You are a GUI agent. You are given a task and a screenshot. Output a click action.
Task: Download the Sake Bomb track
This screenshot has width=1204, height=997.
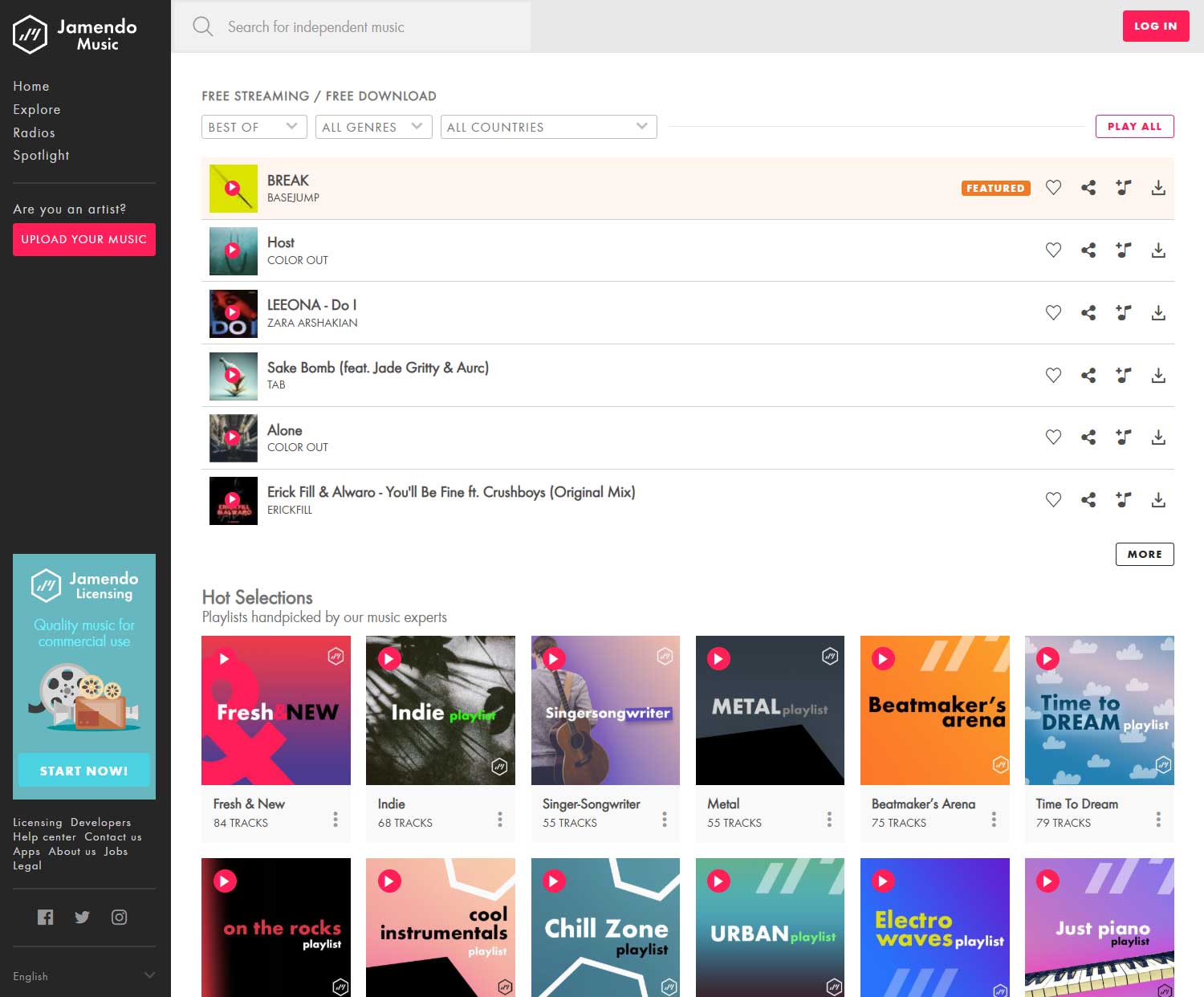point(1158,375)
